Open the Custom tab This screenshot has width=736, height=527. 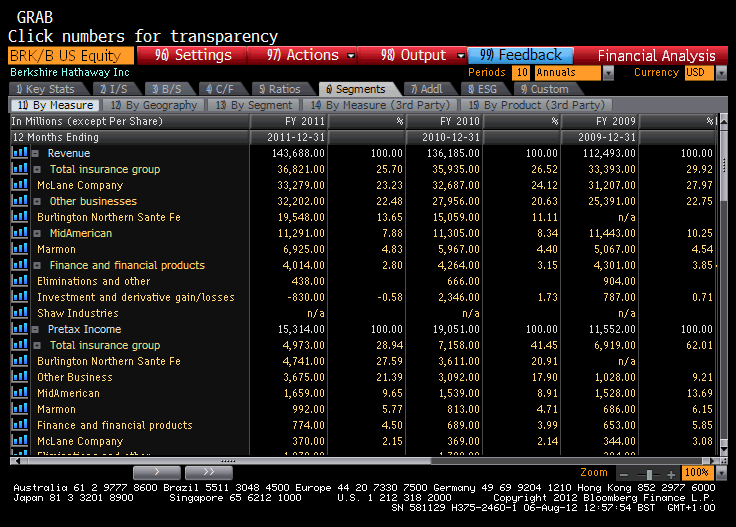click(544, 89)
